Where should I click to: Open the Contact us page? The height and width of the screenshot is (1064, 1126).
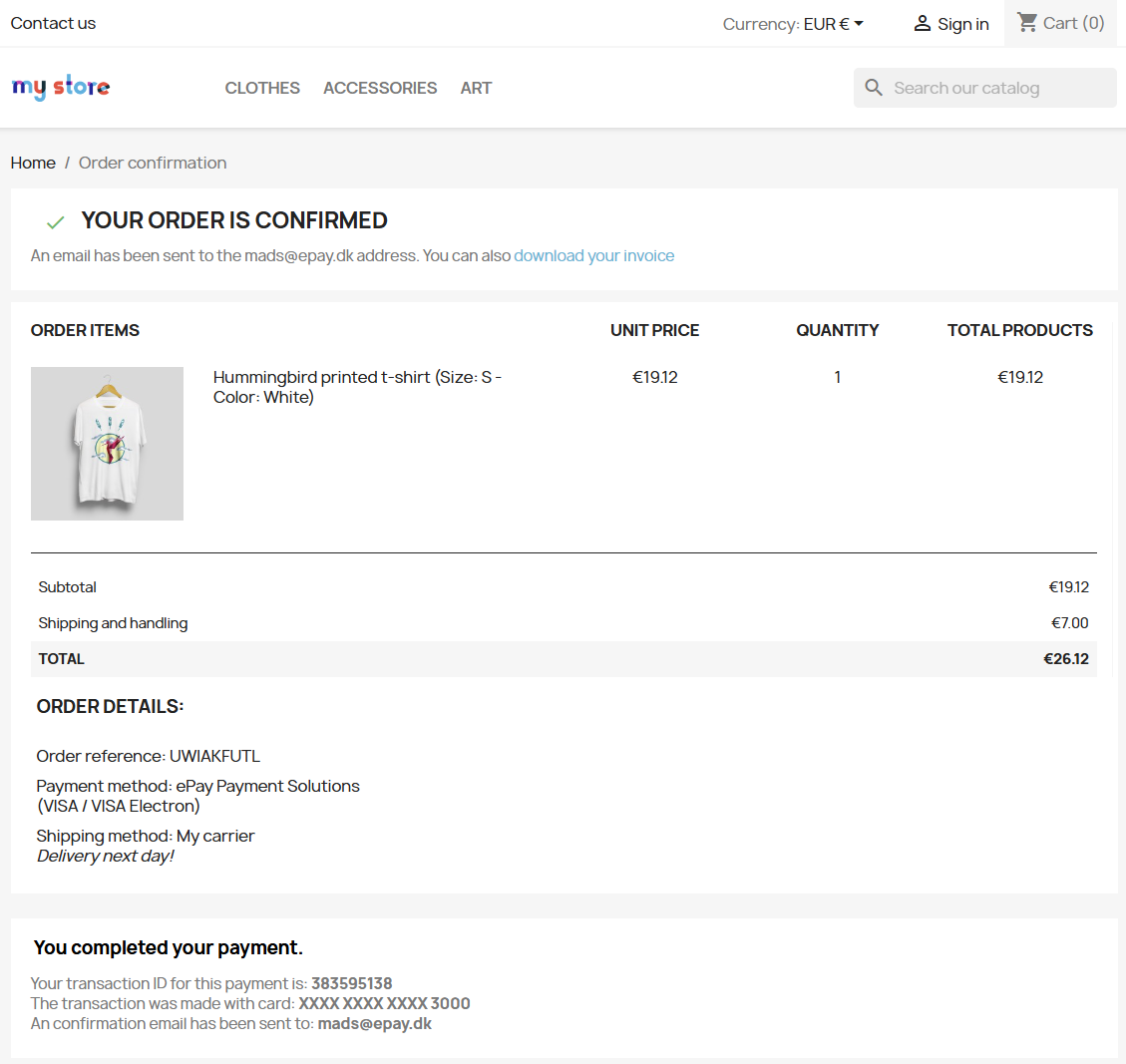(x=53, y=23)
